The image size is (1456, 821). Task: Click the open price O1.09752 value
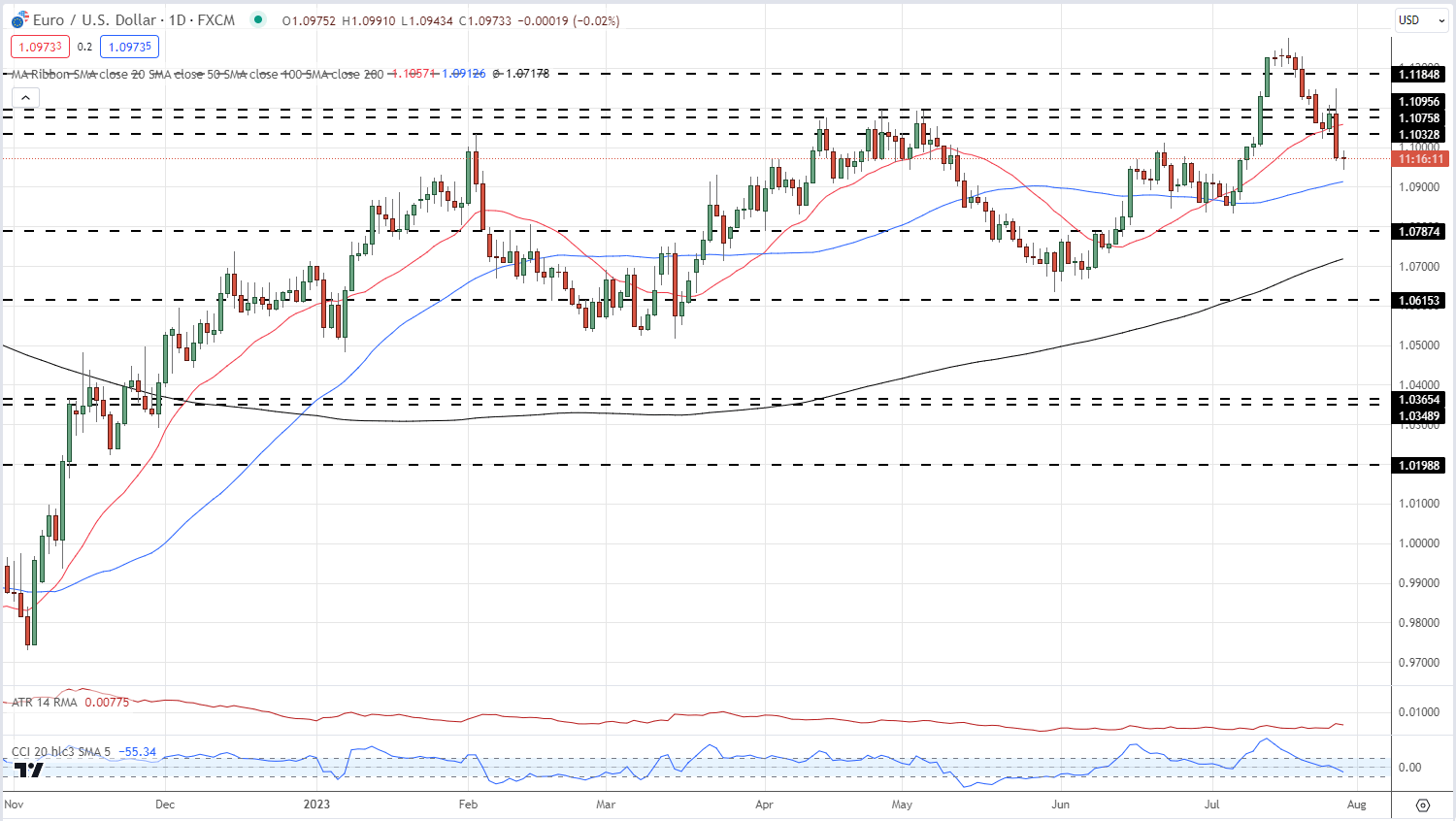(x=310, y=20)
